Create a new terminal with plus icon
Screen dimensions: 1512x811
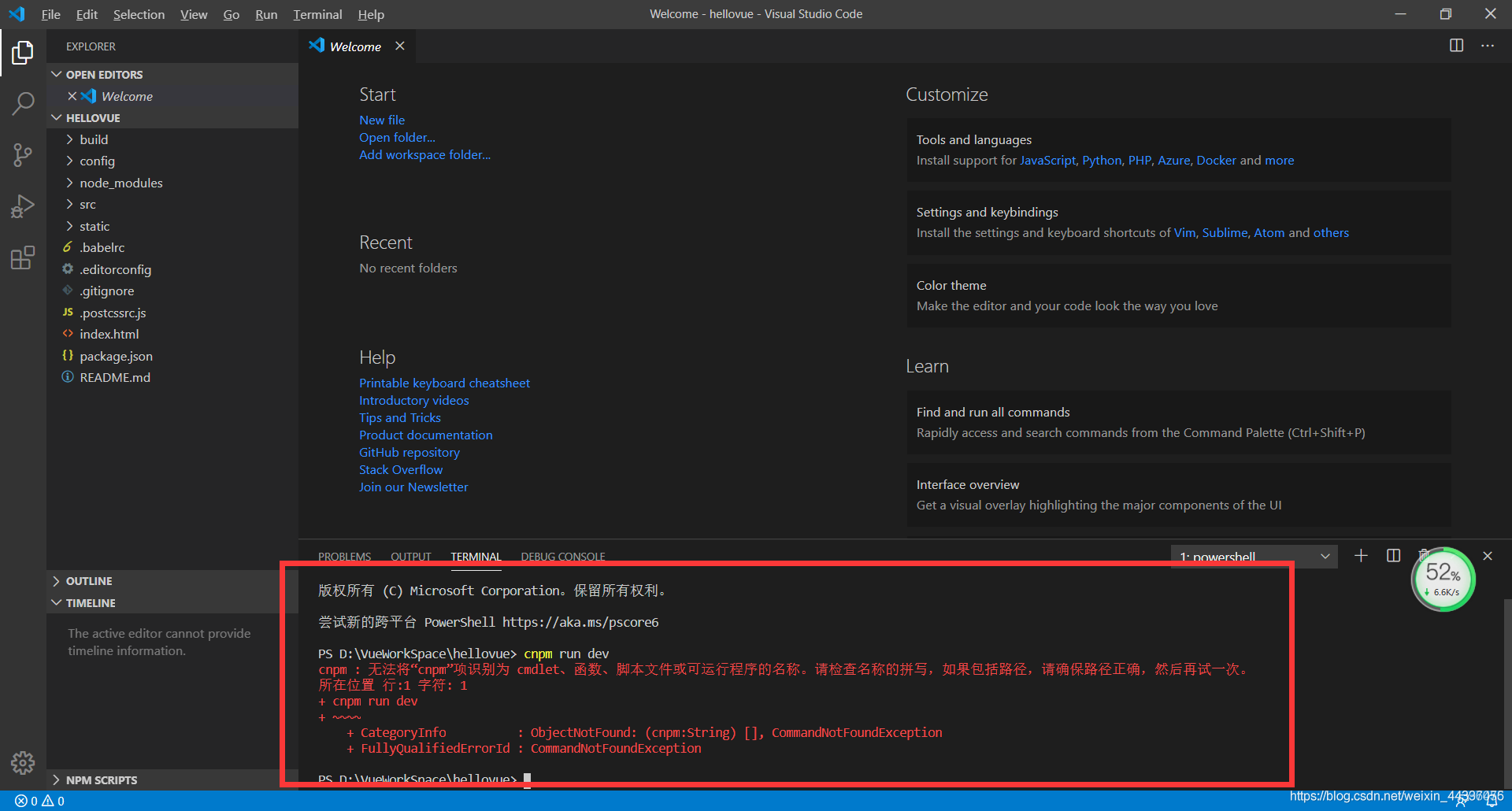[1361, 556]
